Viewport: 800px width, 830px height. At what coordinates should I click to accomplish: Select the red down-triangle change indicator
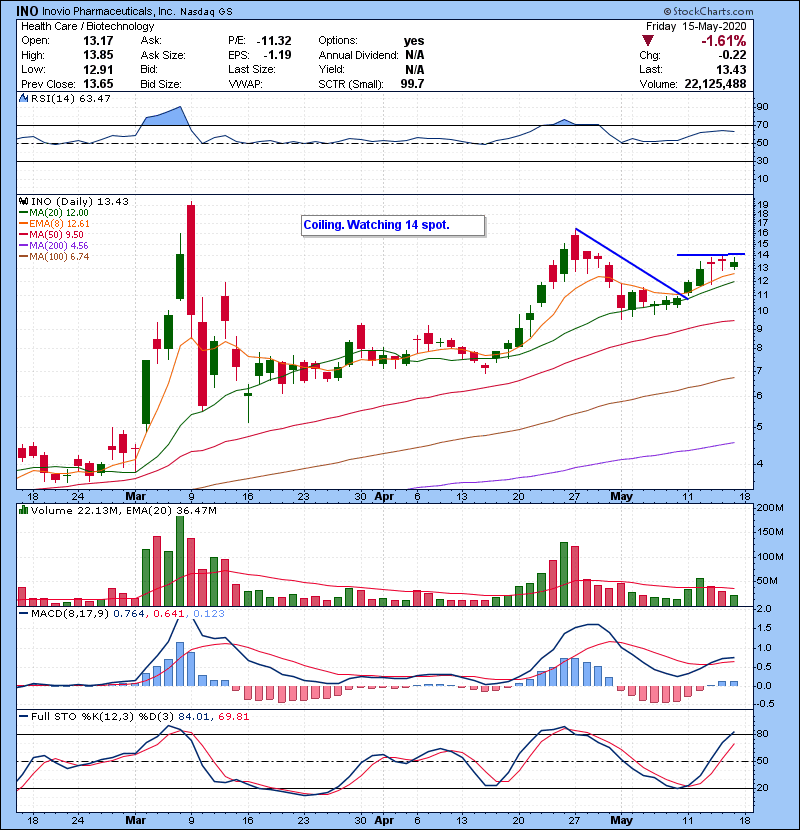point(648,40)
